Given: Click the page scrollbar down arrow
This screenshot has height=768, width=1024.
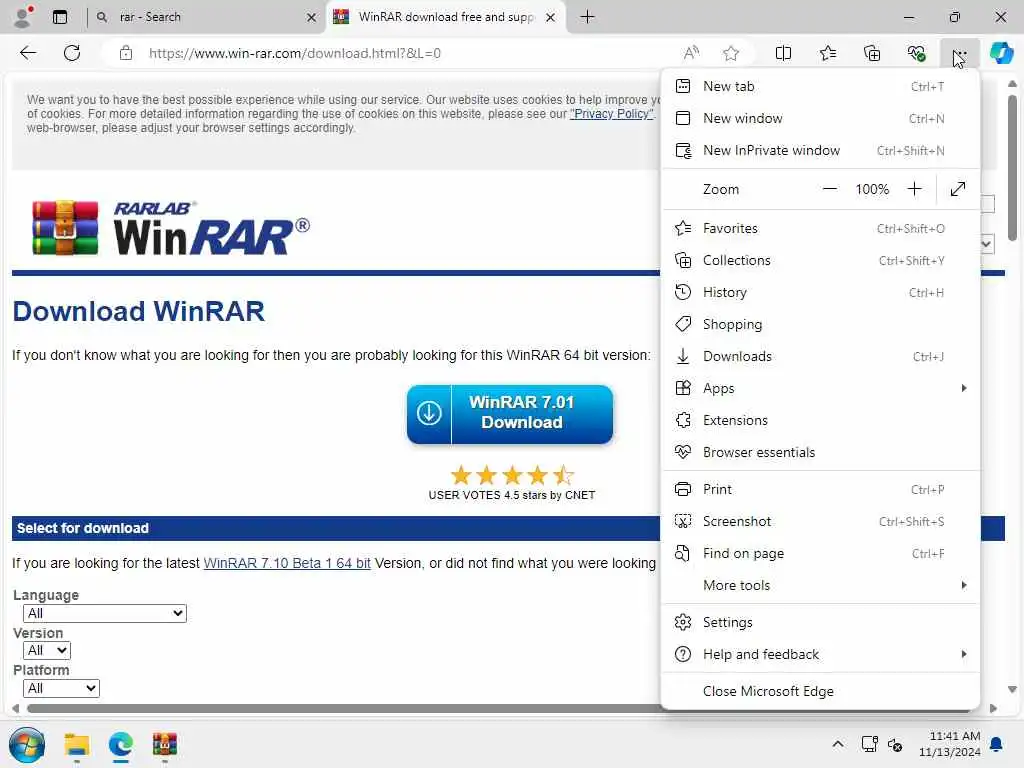Looking at the screenshot, I should click(x=1012, y=690).
